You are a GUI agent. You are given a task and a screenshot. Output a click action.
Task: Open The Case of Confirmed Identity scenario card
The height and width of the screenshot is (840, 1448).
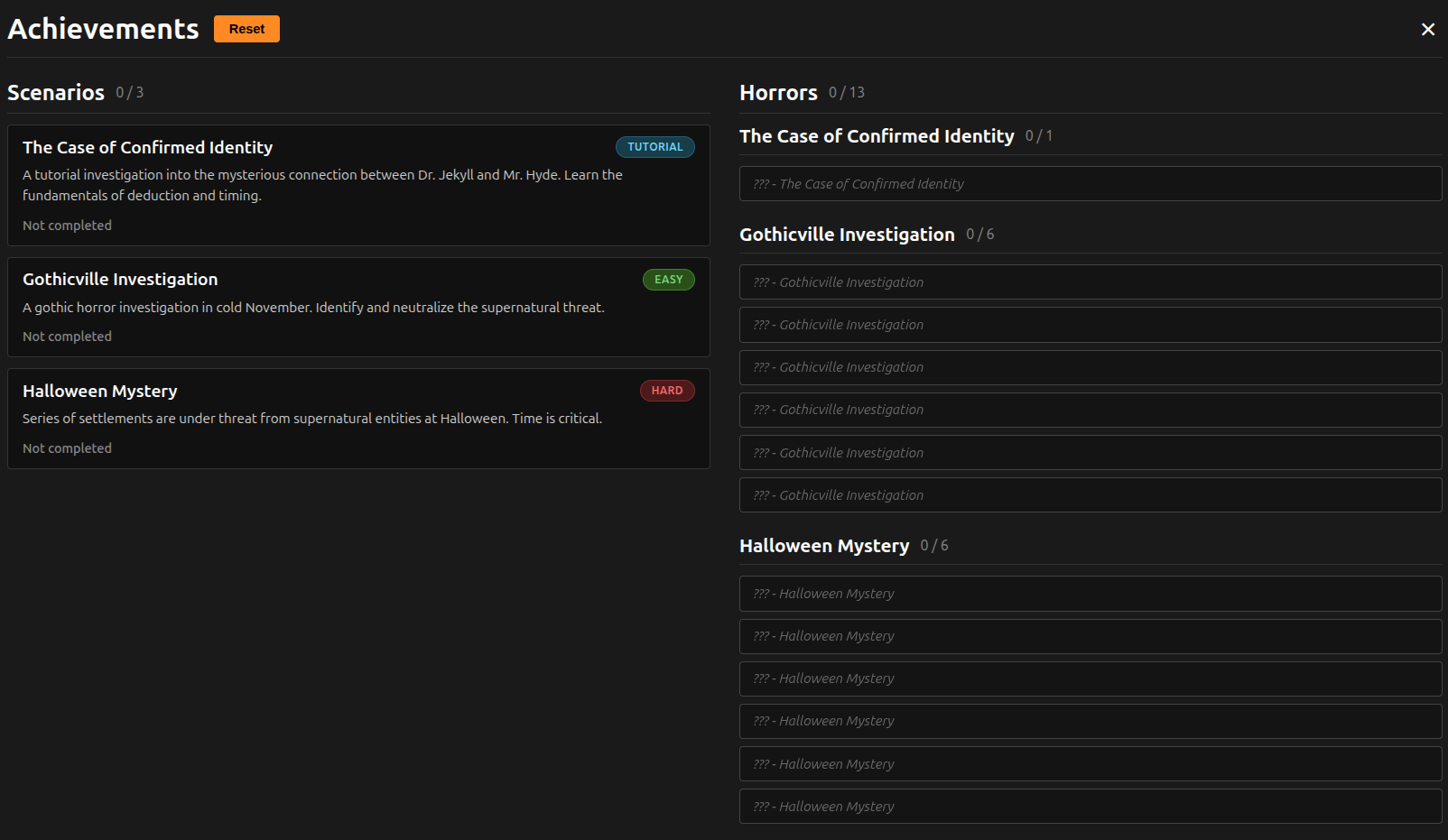358,185
